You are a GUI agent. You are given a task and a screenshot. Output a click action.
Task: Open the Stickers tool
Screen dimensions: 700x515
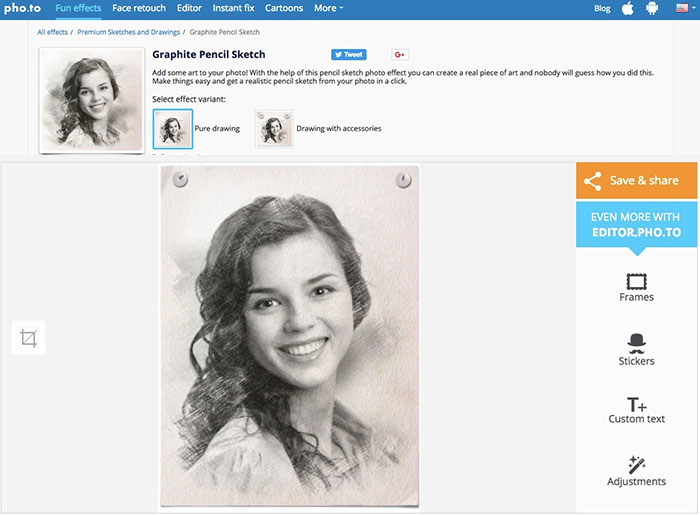tap(636, 350)
